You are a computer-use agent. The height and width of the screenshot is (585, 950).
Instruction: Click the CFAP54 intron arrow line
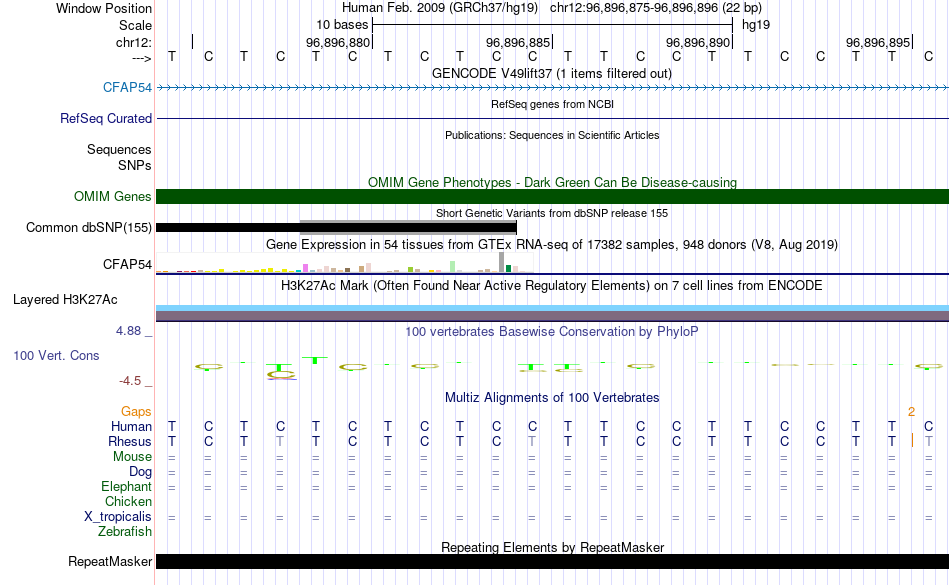(x=552, y=88)
